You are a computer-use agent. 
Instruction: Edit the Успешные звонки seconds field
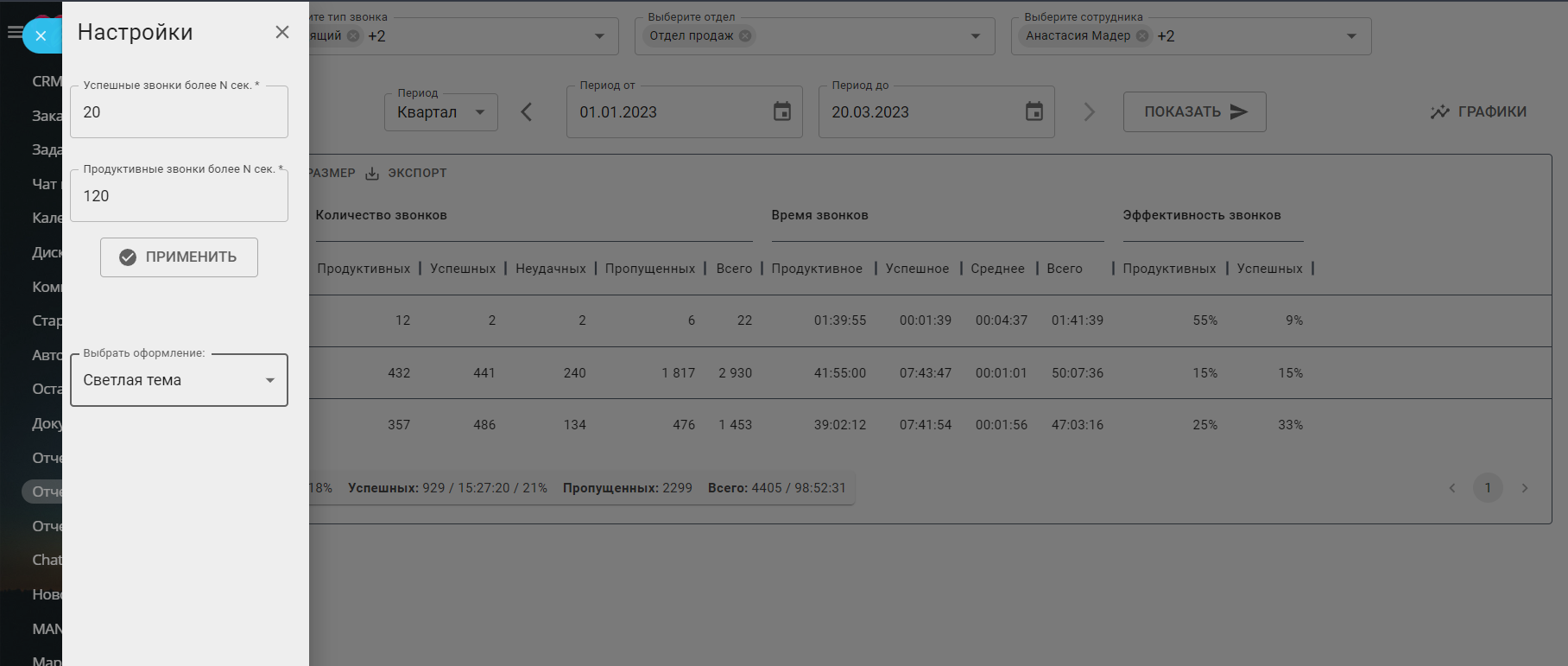(x=179, y=112)
